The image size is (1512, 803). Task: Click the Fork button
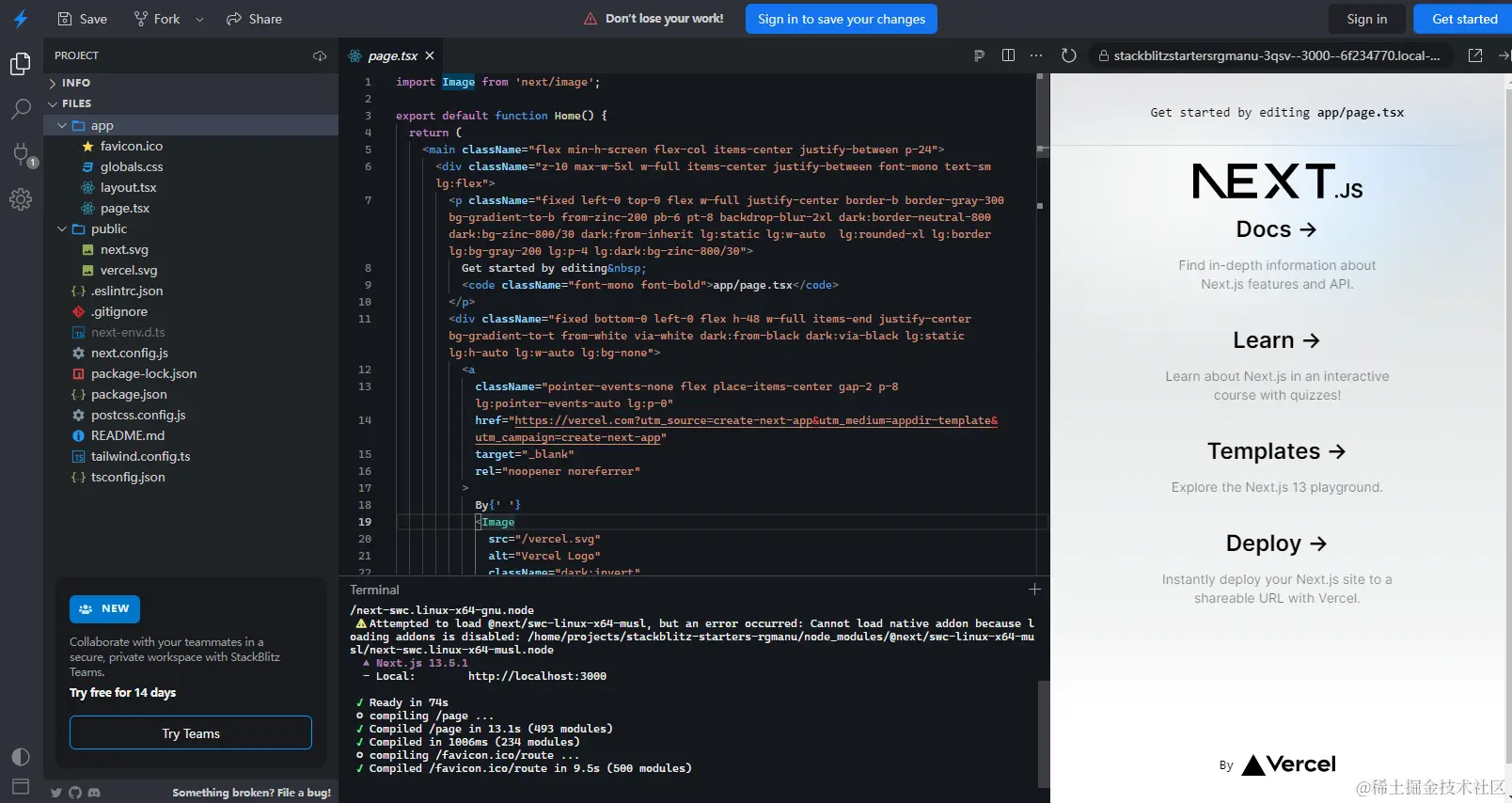[x=157, y=19]
